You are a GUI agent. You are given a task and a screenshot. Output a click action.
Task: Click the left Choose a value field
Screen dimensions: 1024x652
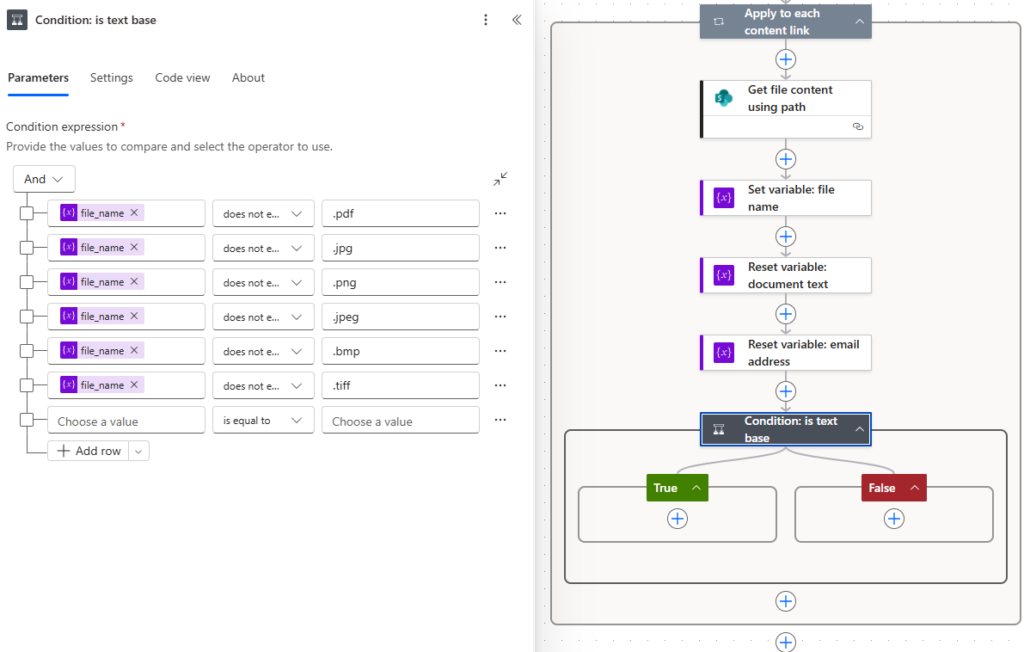(x=126, y=420)
